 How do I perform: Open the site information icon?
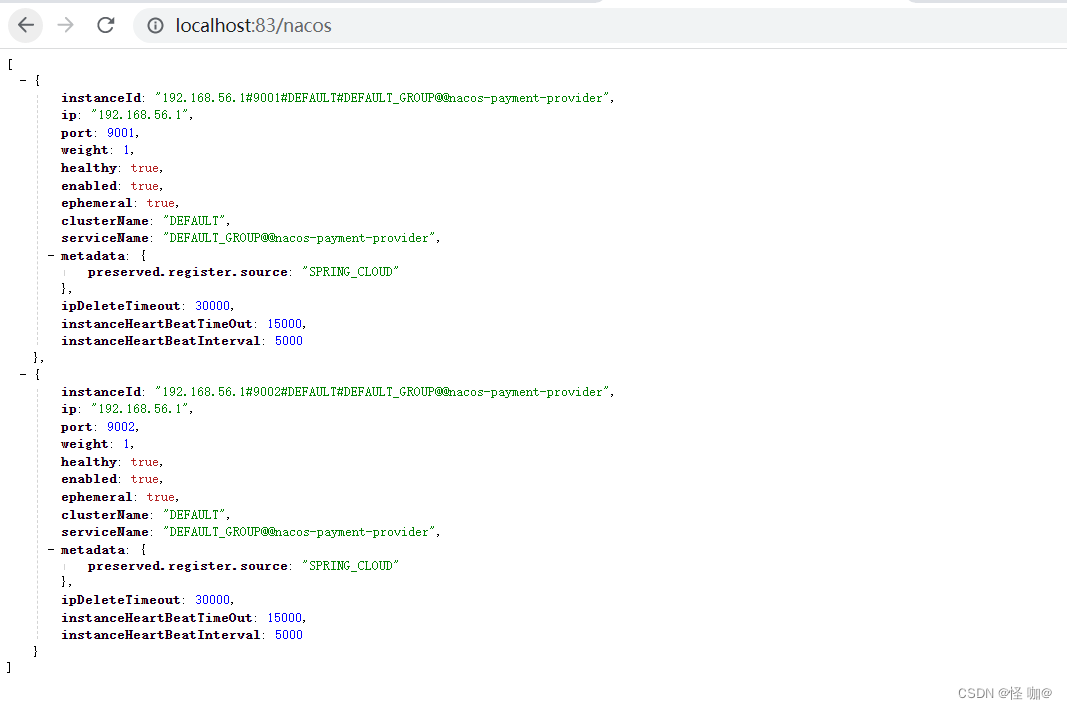pos(155,26)
